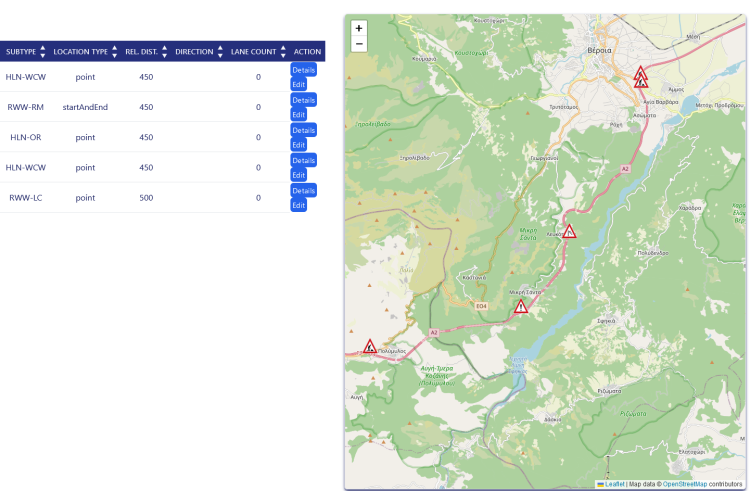The width and height of the screenshot is (750, 500).
Task: Select the roadworks marker near Πολύμυλος
Action: click(x=369, y=346)
